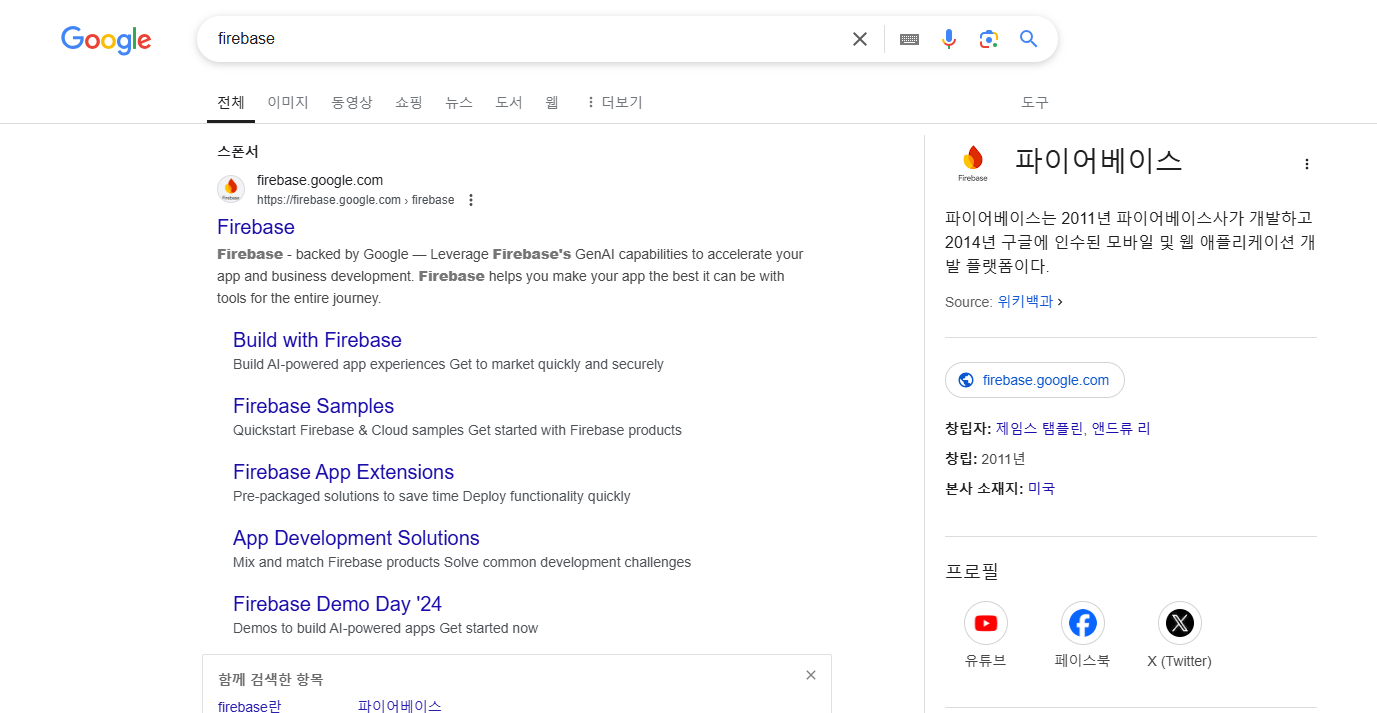Click the 스폰서 label
Image resolution: width=1377 pixels, height=713 pixels.
tap(238, 151)
